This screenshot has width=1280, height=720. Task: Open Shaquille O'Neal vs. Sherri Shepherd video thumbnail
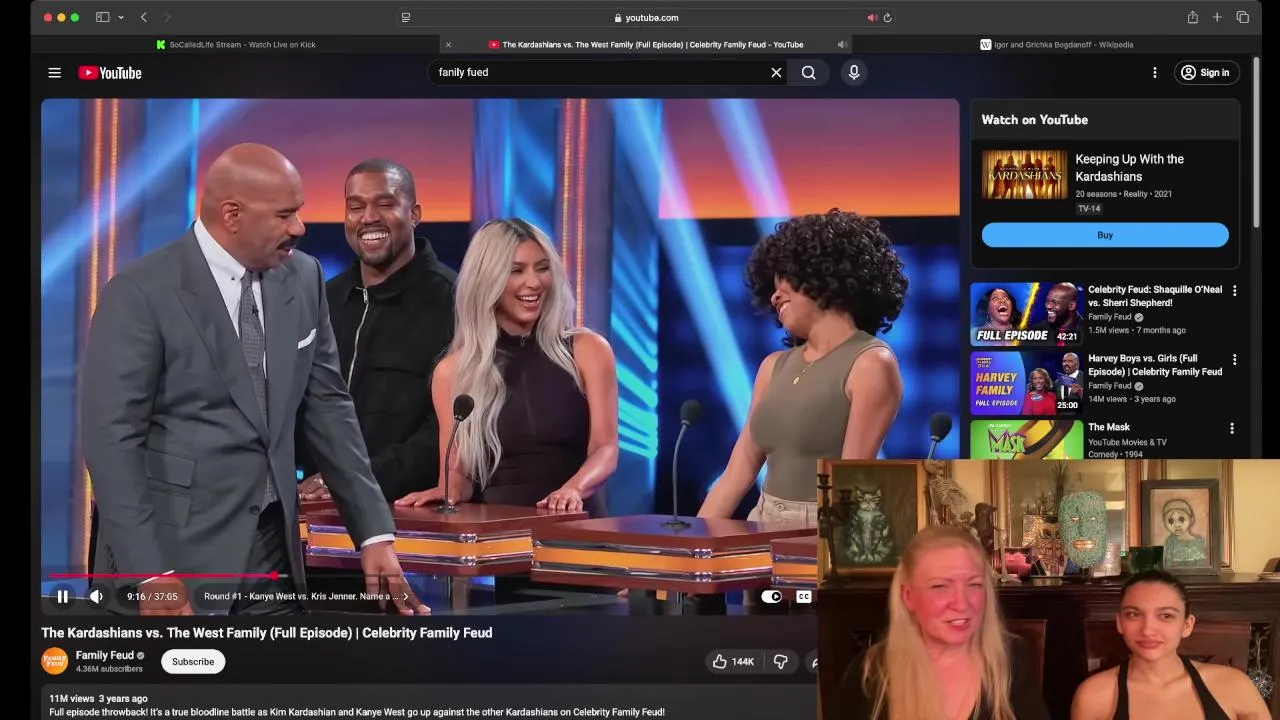(1026, 314)
